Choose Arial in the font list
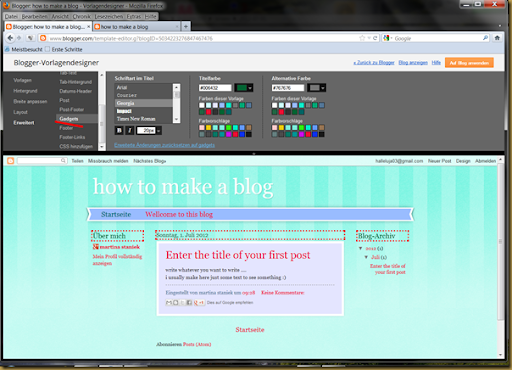The height and width of the screenshot is (370, 512). pyautogui.click(x=144, y=87)
